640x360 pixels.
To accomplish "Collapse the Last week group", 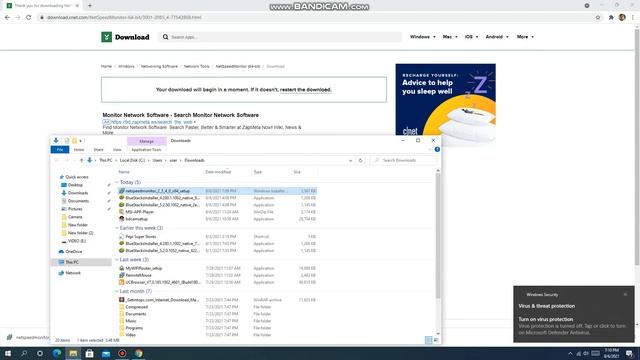I will (117, 260).
